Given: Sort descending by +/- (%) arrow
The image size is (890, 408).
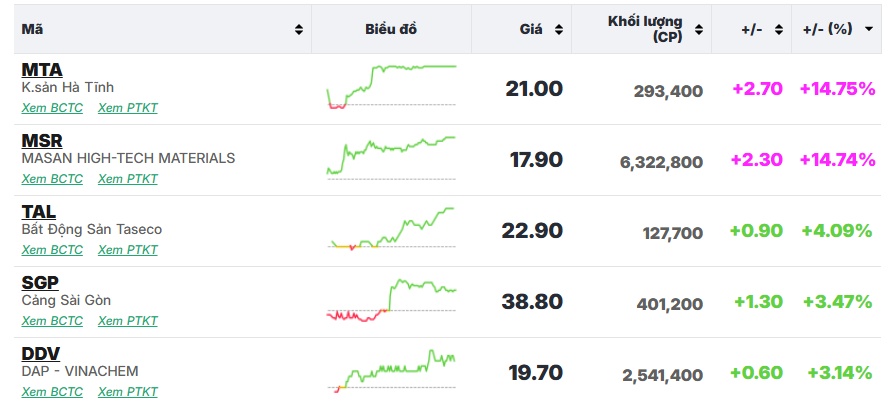Looking at the screenshot, I should (x=869, y=30).
